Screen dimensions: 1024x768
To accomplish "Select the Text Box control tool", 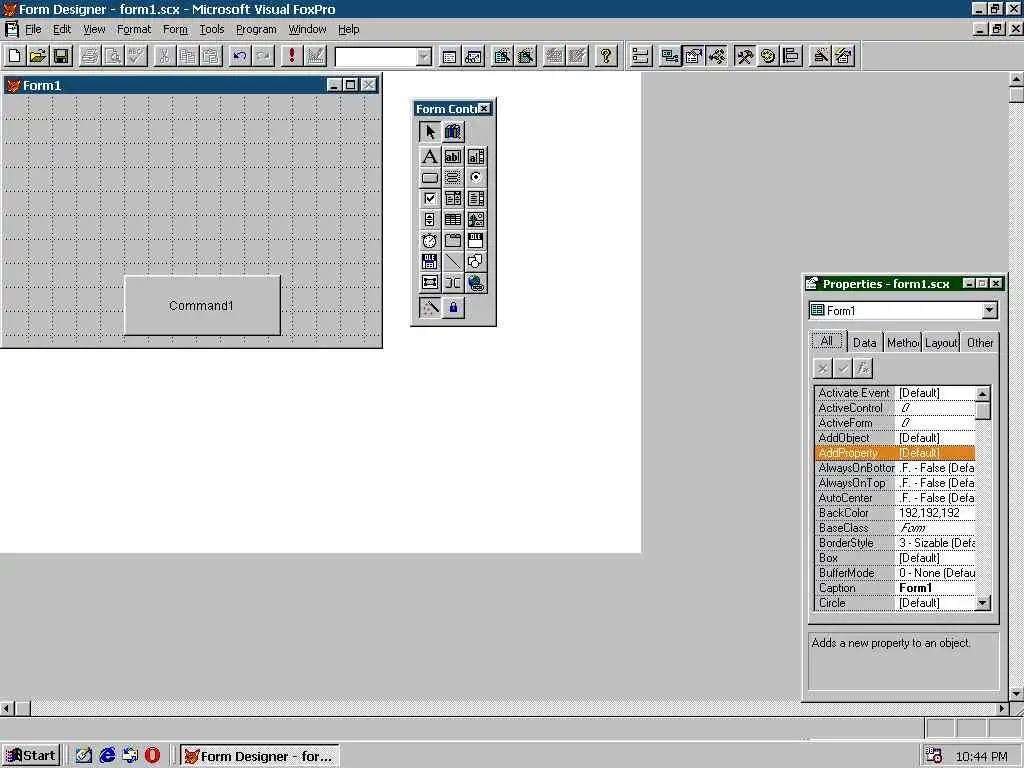I will [453, 157].
